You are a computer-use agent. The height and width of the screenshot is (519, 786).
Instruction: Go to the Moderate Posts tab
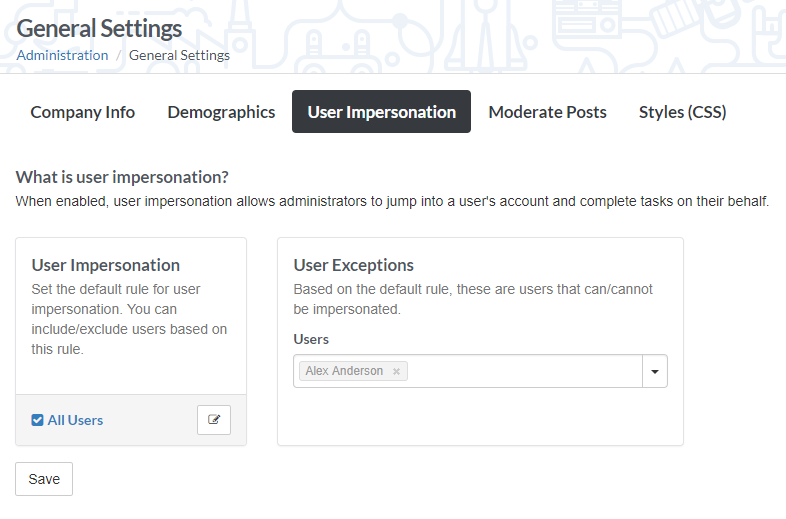click(x=547, y=112)
